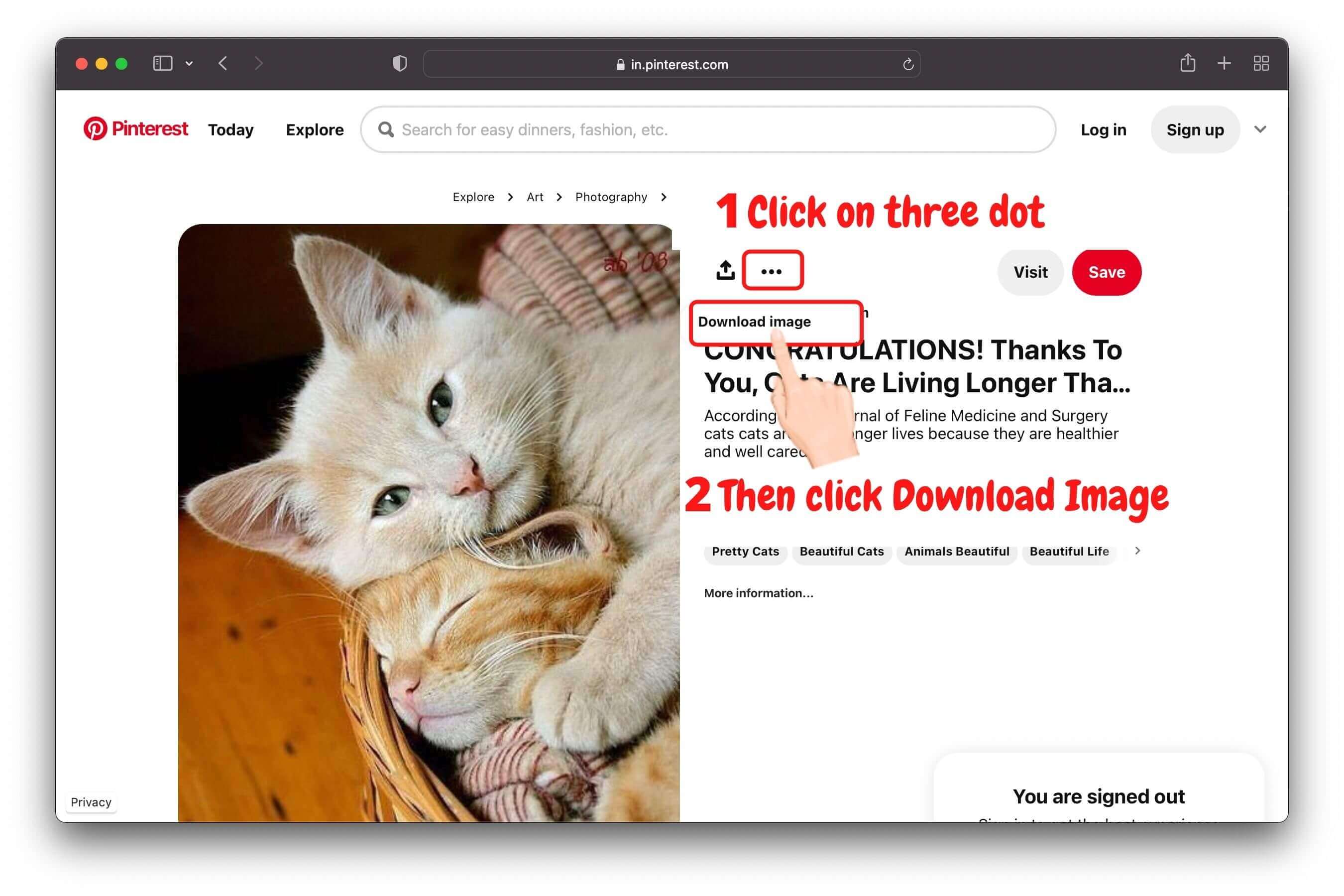The height and width of the screenshot is (896, 1344).
Task: Open the three-dot options icon
Action: (x=773, y=270)
